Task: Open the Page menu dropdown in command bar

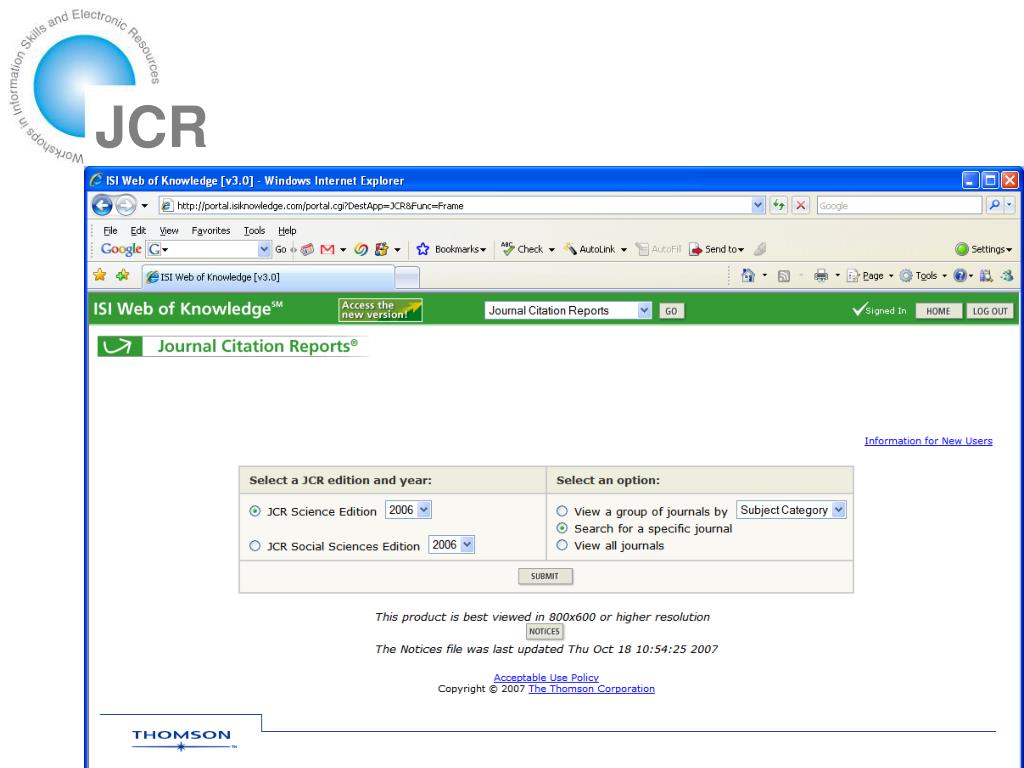Action: [x=871, y=276]
